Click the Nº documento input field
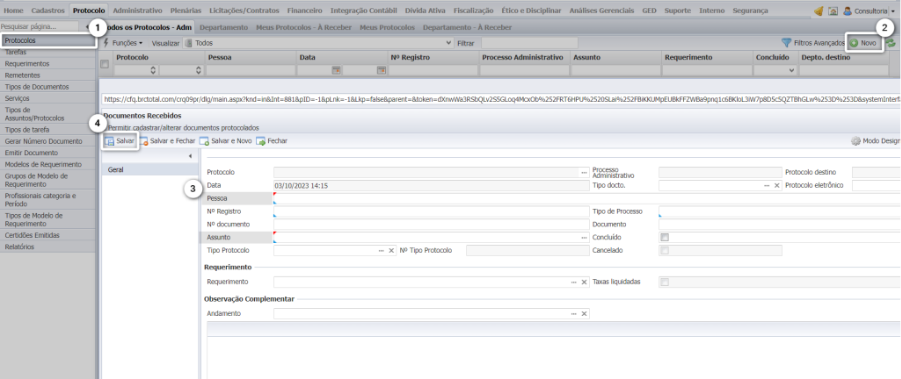 click(x=432, y=224)
